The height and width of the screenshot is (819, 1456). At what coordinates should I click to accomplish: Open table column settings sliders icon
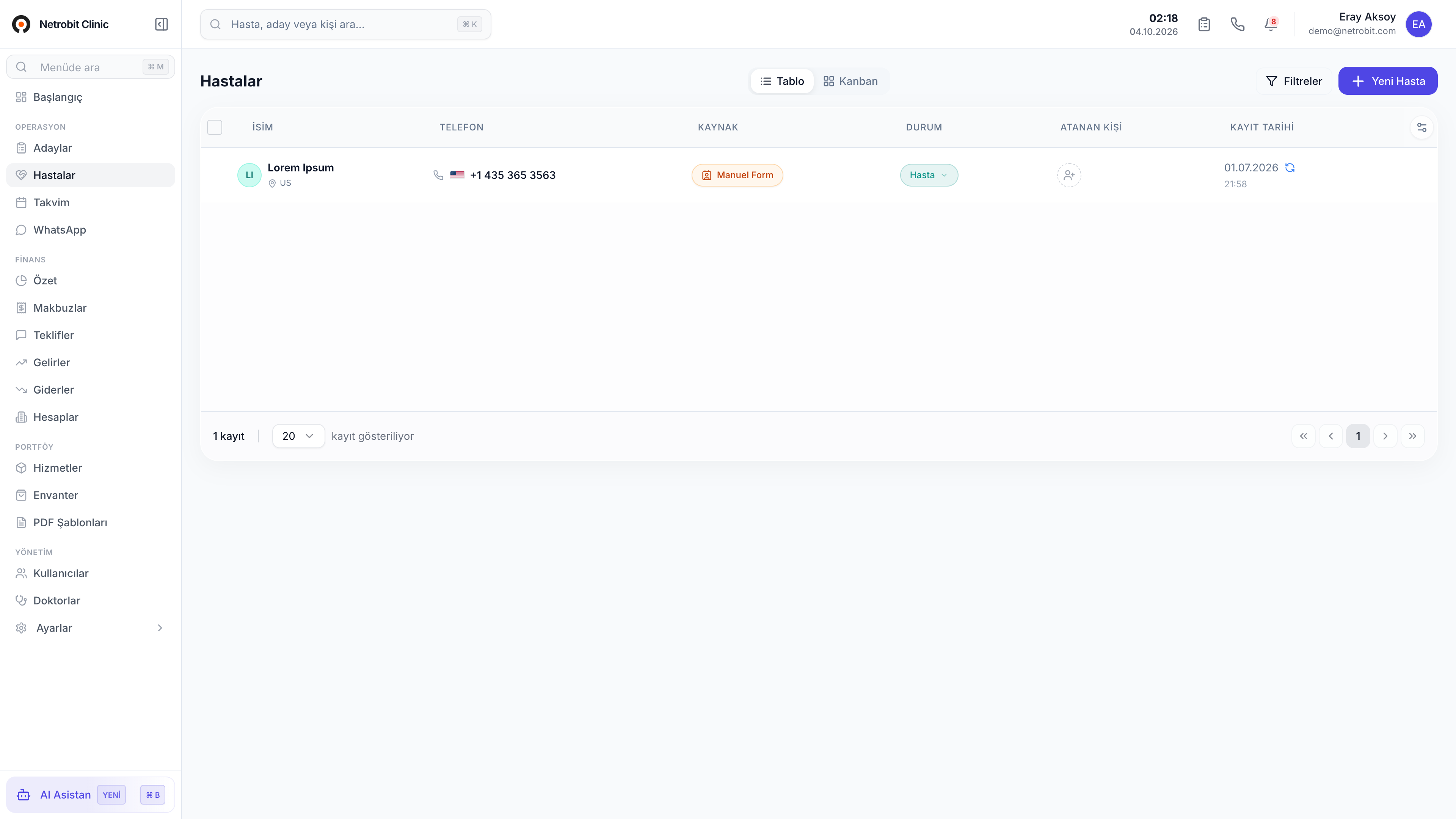point(1421,127)
